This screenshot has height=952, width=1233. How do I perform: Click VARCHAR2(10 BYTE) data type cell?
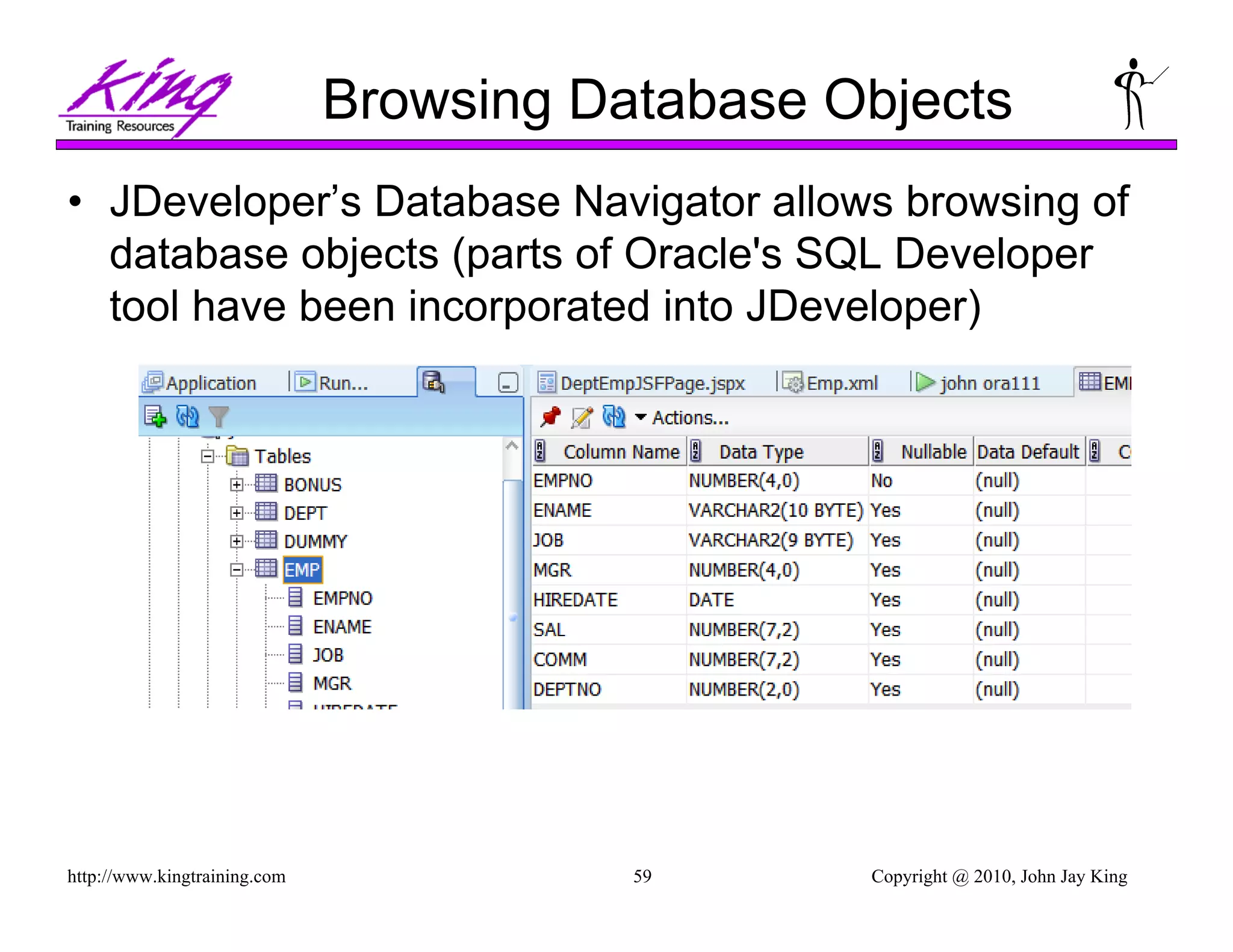click(x=776, y=510)
